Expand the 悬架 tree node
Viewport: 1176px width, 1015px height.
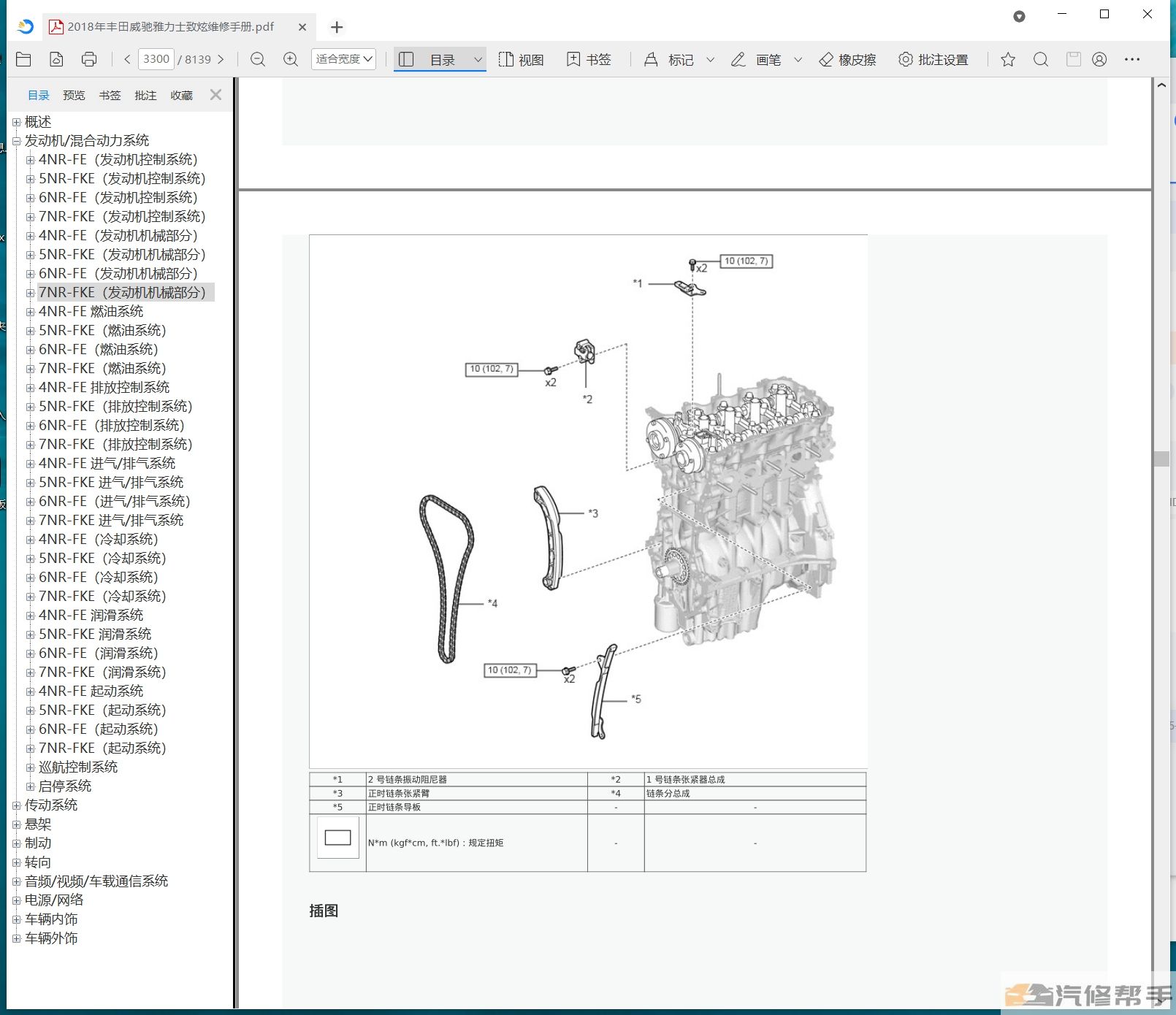pyautogui.click(x=16, y=824)
